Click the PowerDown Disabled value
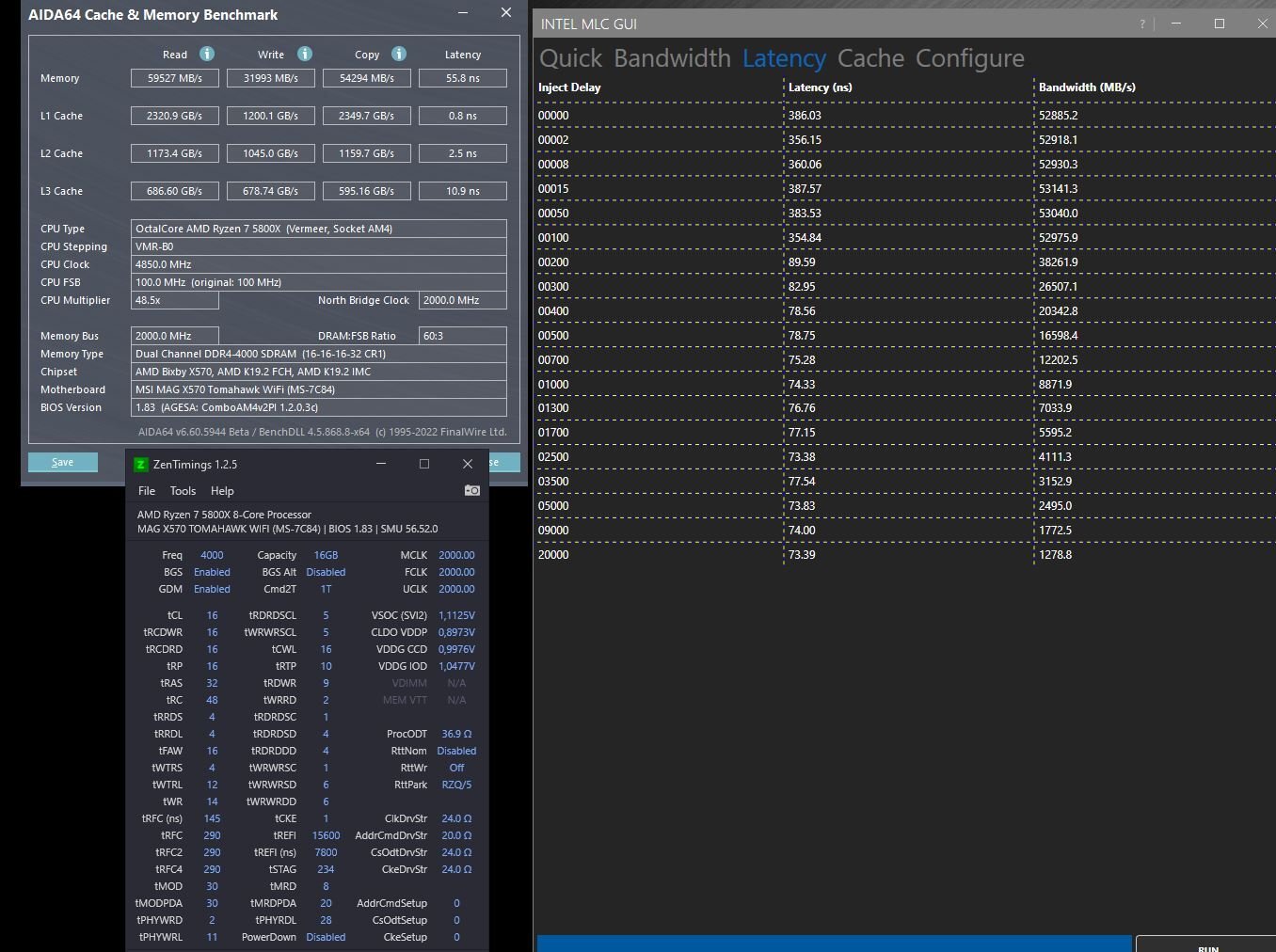This screenshot has height=952, width=1276. (x=326, y=937)
